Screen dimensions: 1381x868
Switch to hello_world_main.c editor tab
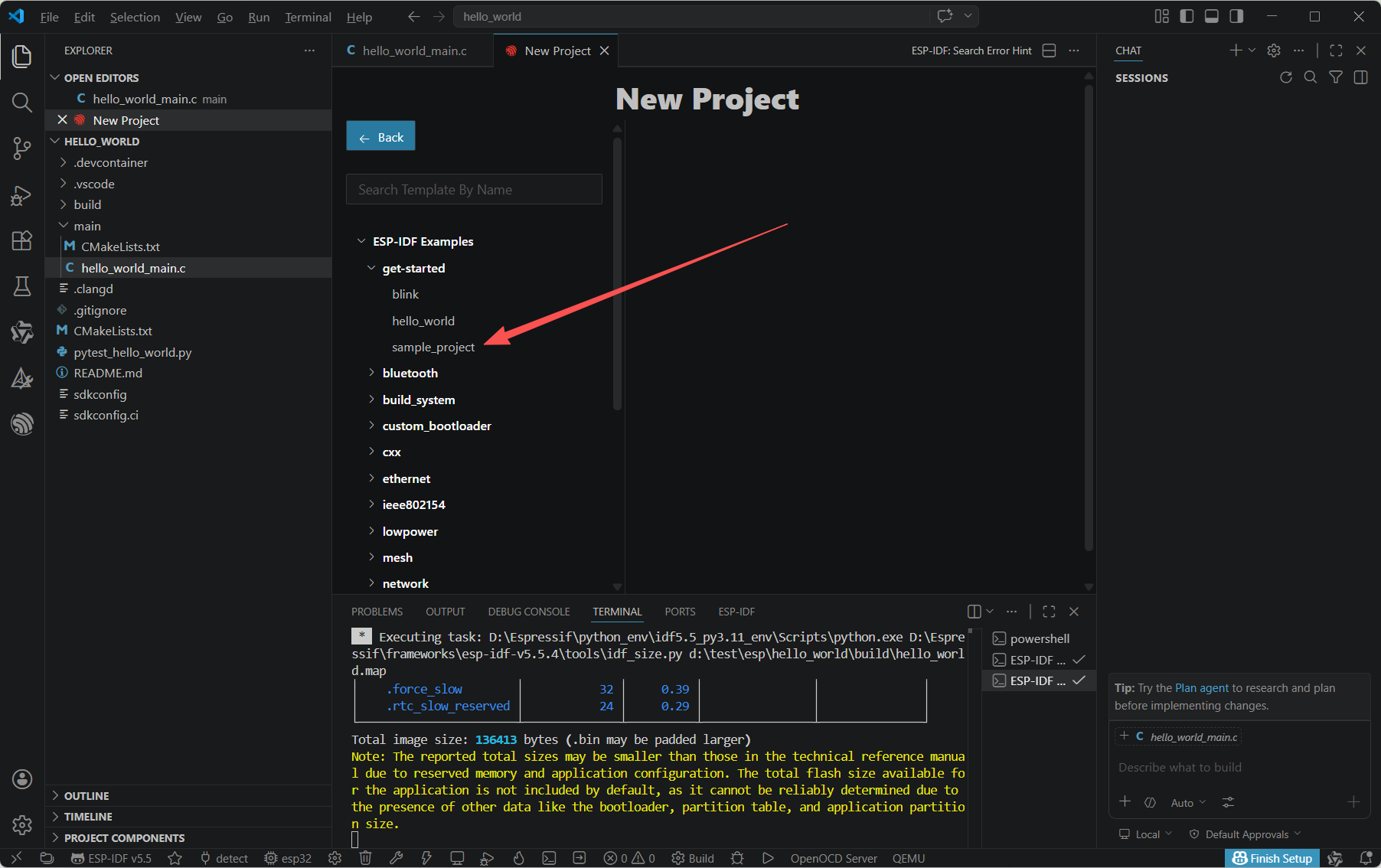pos(413,51)
